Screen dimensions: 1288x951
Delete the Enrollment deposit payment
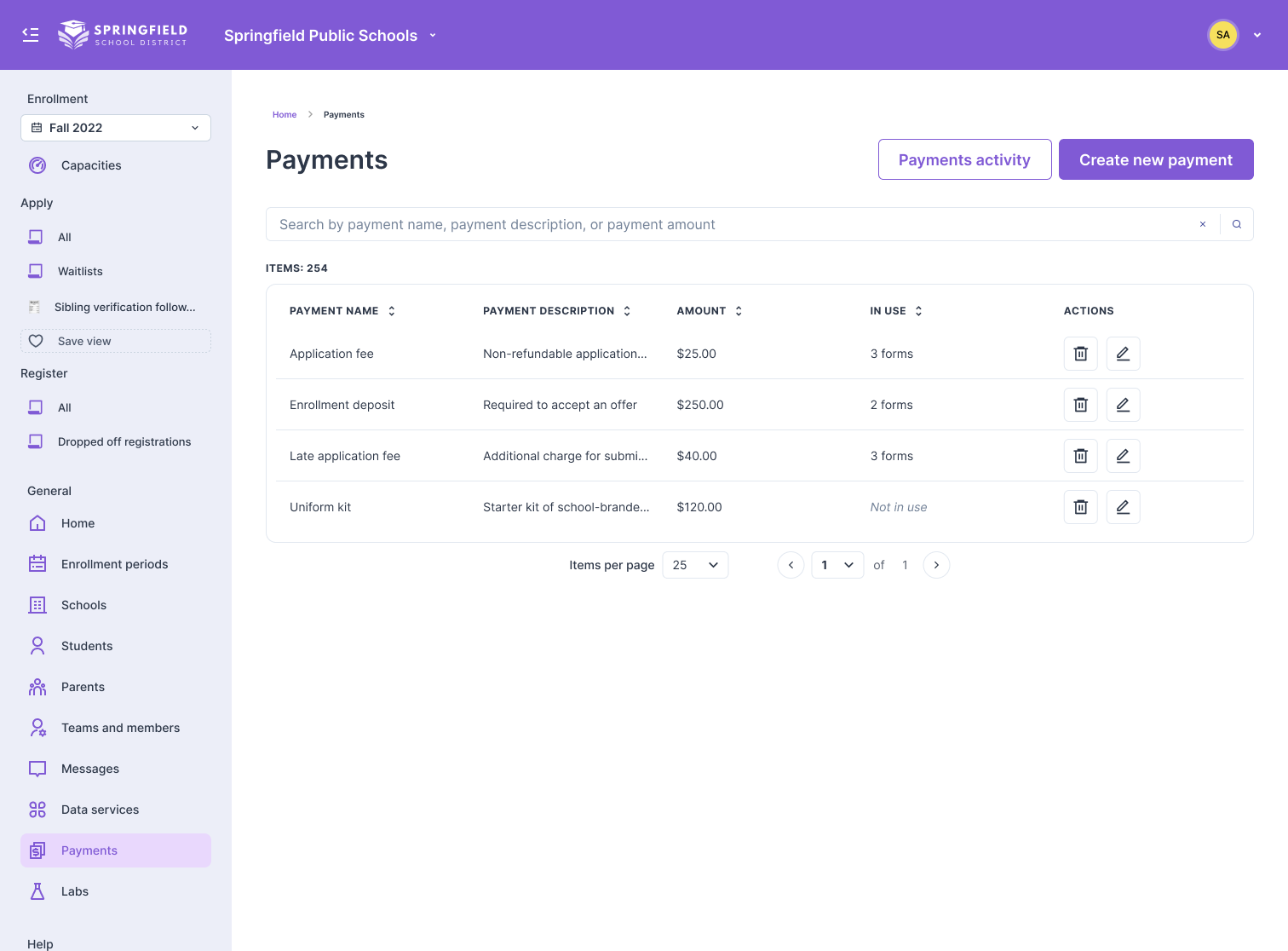tap(1080, 405)
